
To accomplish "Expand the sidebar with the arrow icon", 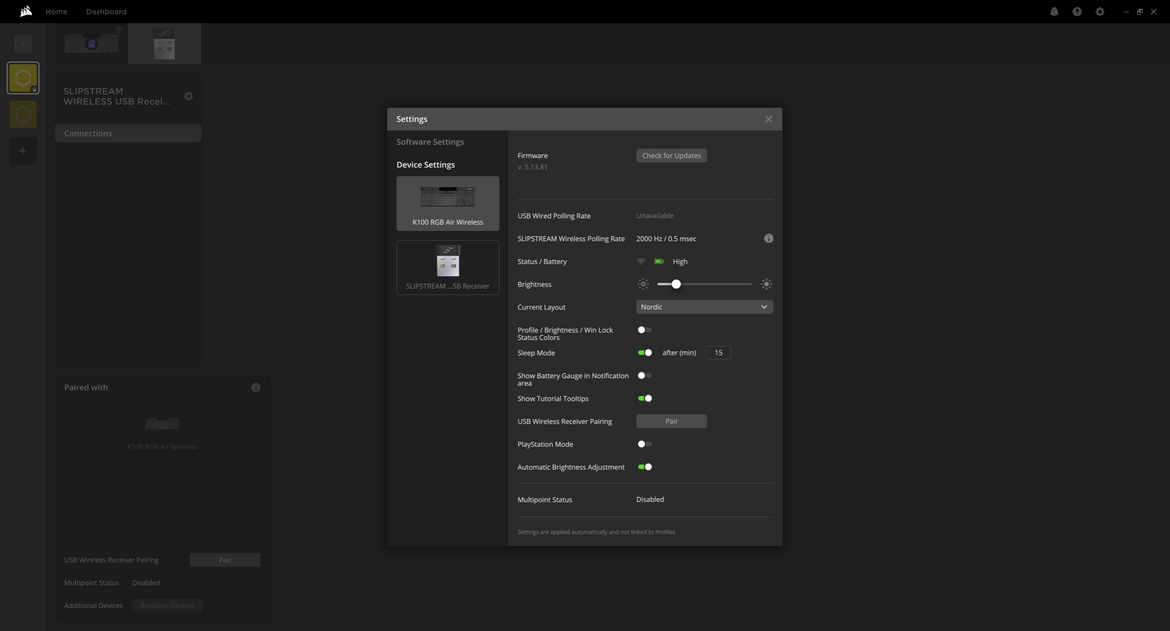I will point(23,43).
